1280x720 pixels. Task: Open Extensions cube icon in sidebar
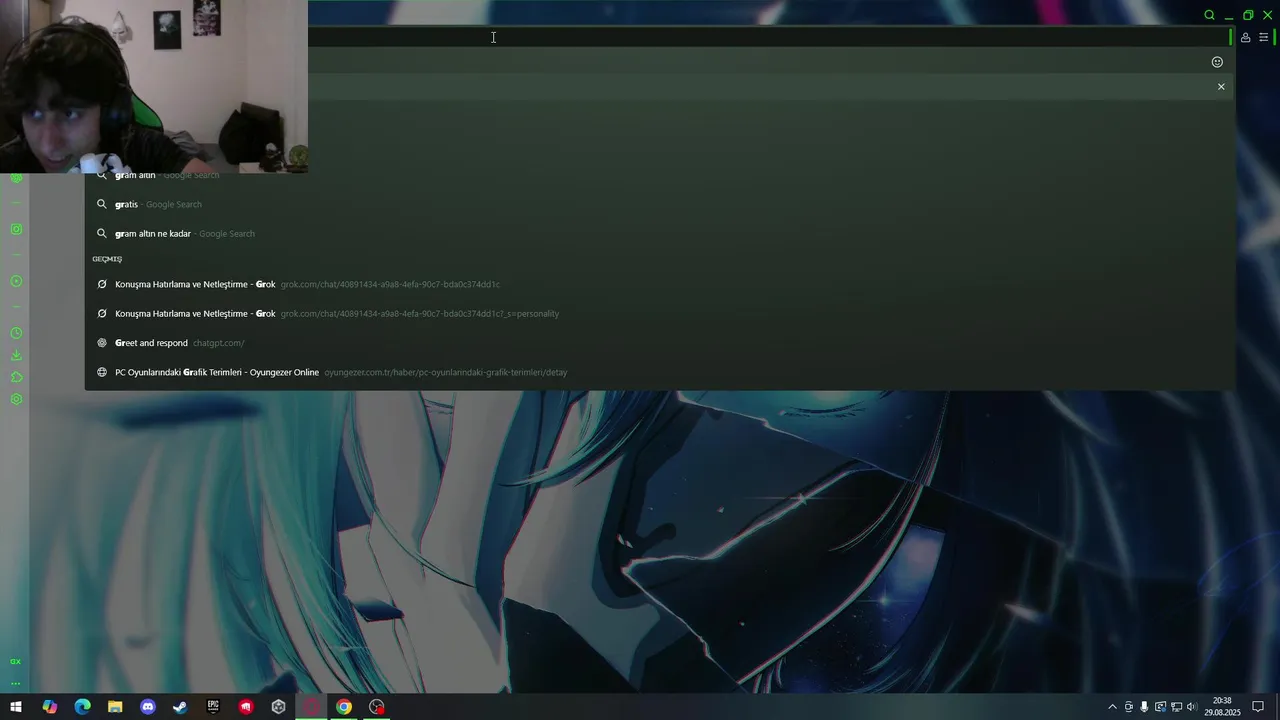click(x=16, y=377)
